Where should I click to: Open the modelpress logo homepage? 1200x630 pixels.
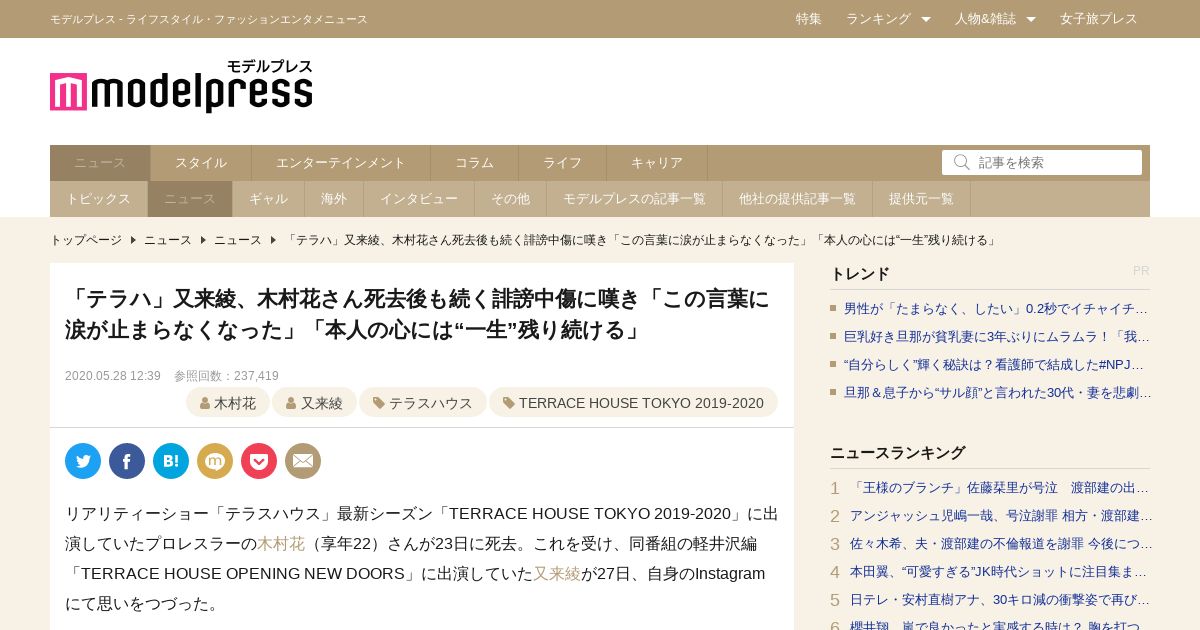click(x=181, y=86)
